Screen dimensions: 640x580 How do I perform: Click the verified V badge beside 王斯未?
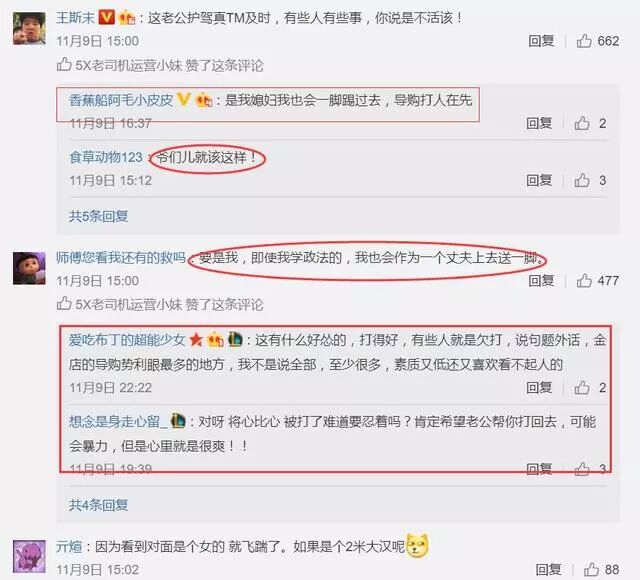click(x=107, y=18)
